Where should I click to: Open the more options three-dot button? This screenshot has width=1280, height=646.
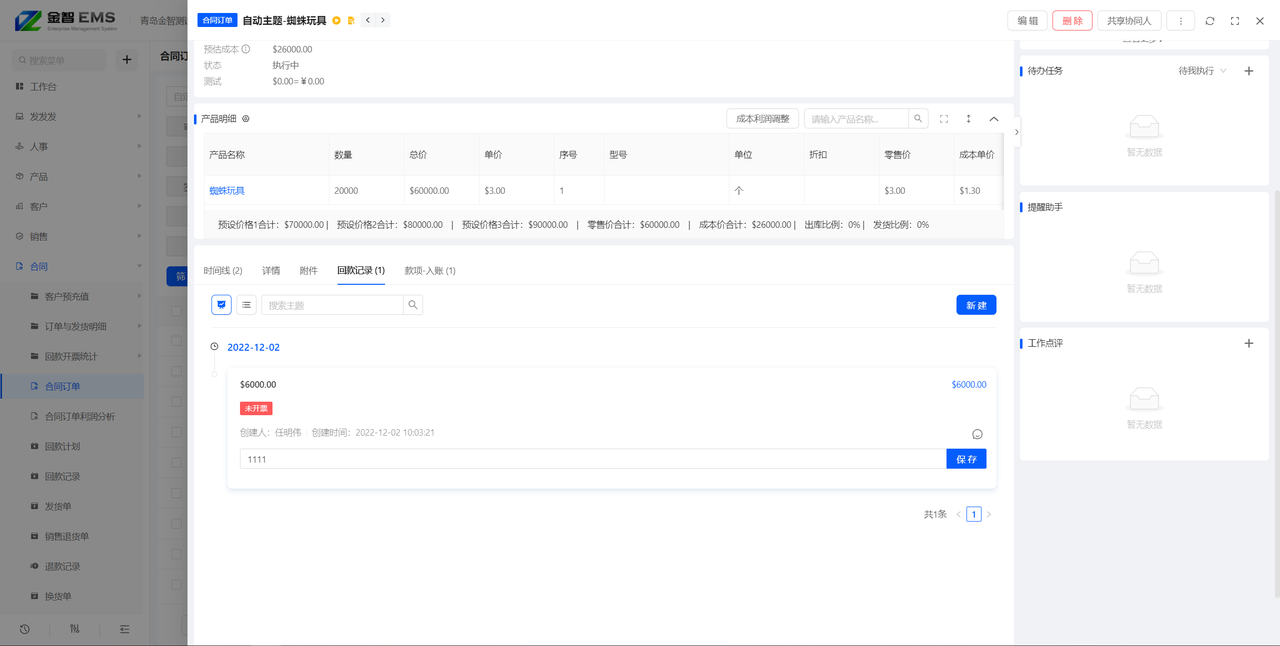(x=1181, y=21)
